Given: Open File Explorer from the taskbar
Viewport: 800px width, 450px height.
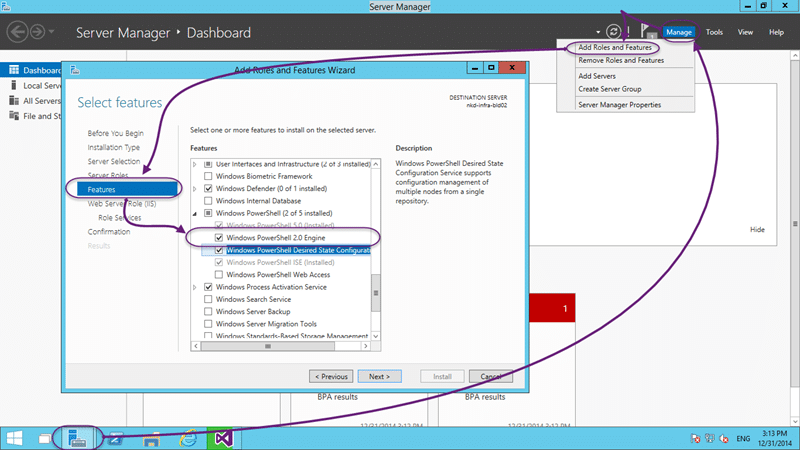Looking at the screenshot, I should [x=152, y=439].
